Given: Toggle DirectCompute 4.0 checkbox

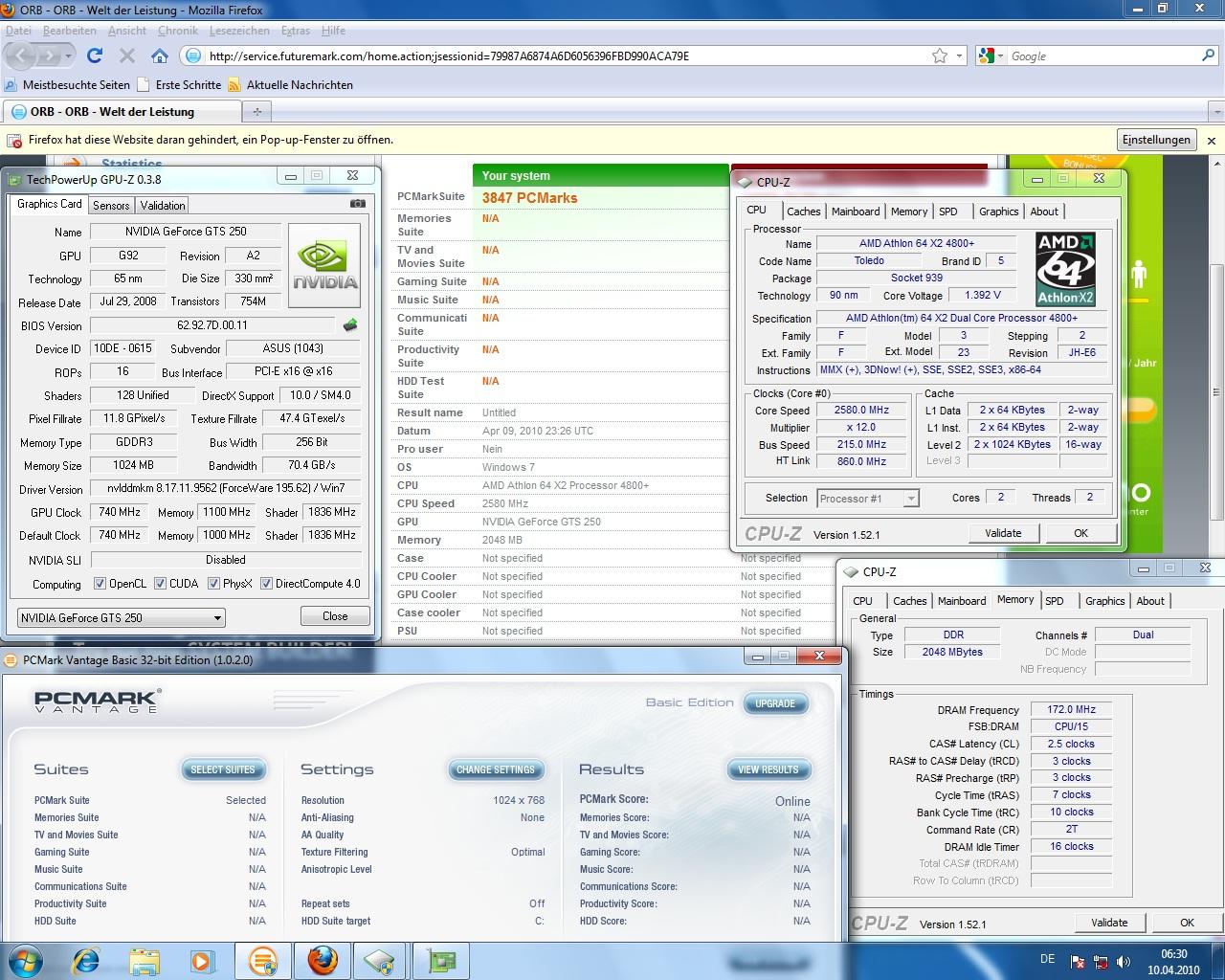Looking at the screenshot, I should coord(266,583).
